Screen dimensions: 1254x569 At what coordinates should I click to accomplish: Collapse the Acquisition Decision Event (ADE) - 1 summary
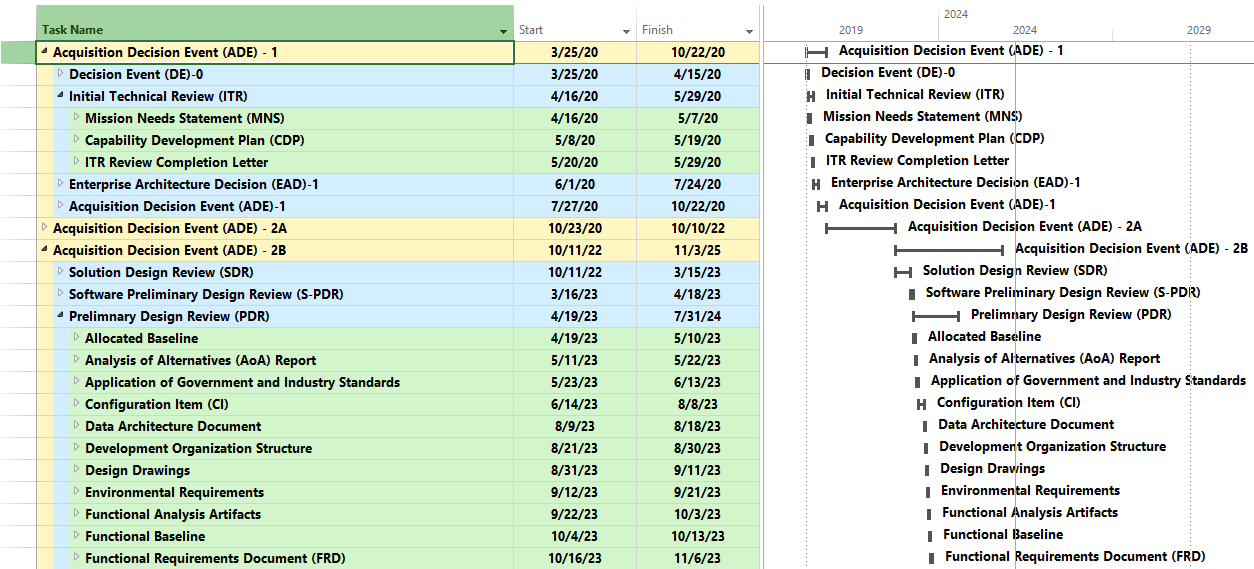click(x=44, y=52)
